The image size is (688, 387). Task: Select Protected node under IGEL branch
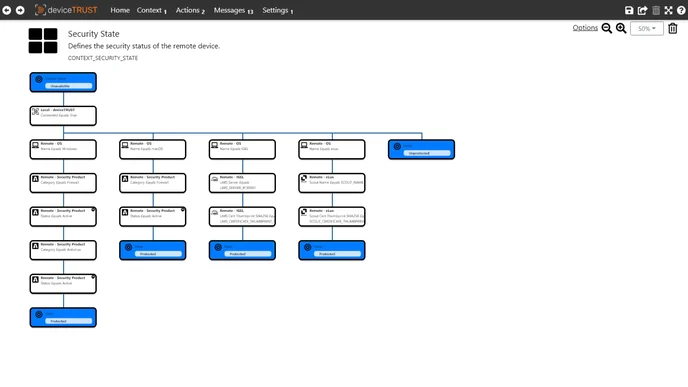[x=242, y=250]
